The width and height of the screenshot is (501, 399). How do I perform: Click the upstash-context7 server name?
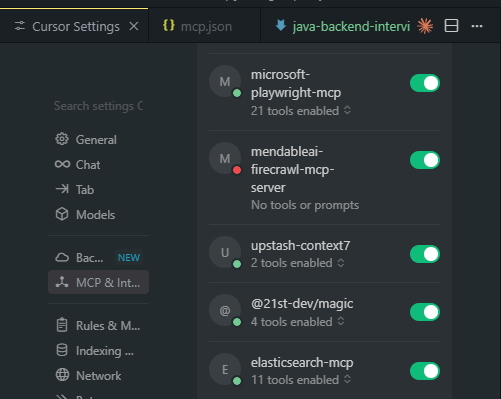tap(300, 245)
